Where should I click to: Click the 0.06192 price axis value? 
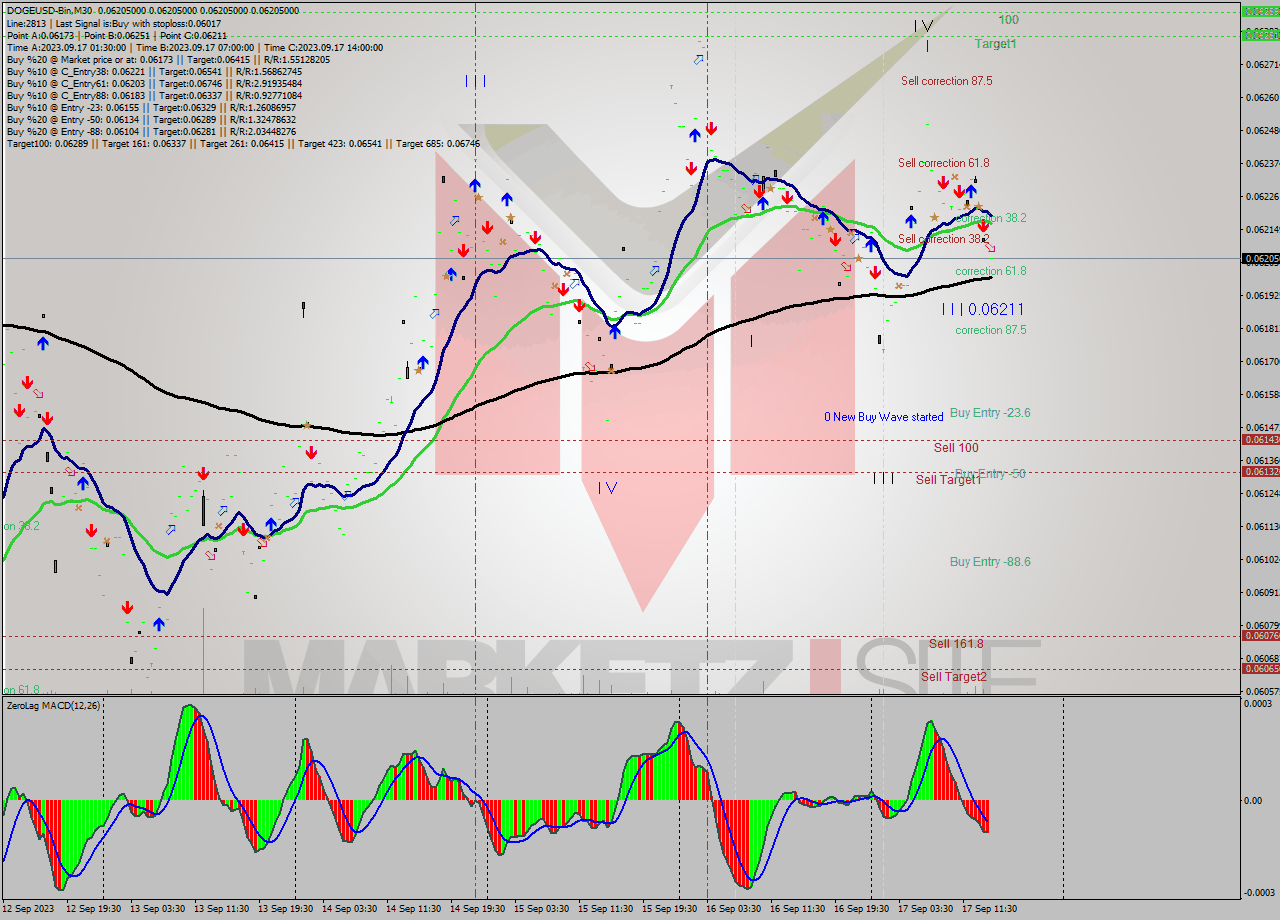[x=1262, y=295]
